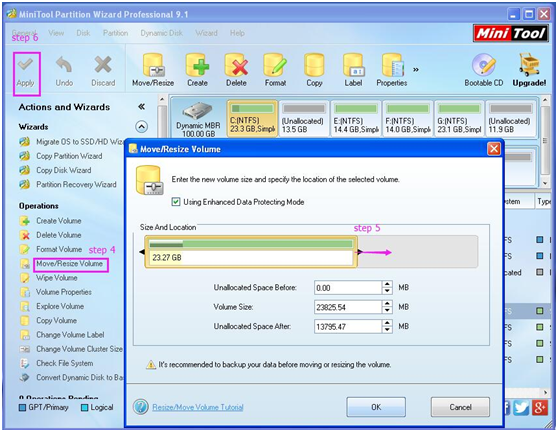Viewport: 558px width, 432px height.
Task: Select the F:(NTFS) 14.0 GB partition
Action: click(408, 118)
